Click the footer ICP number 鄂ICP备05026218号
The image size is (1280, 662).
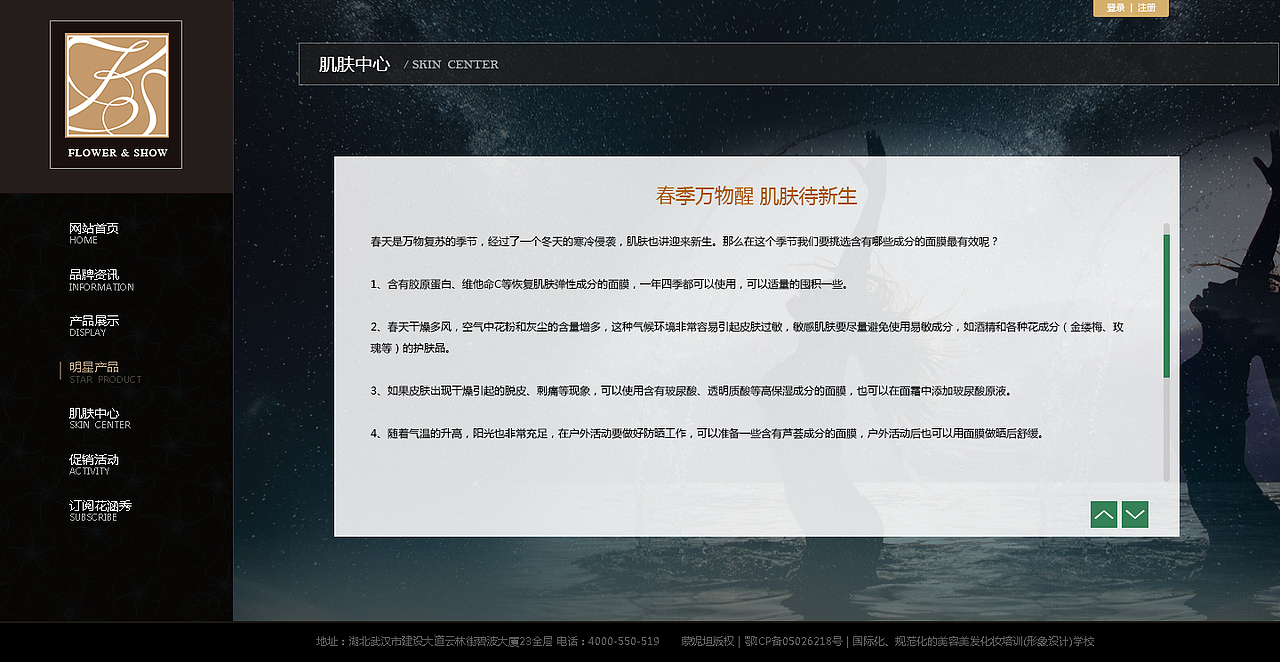pos(793,641)
